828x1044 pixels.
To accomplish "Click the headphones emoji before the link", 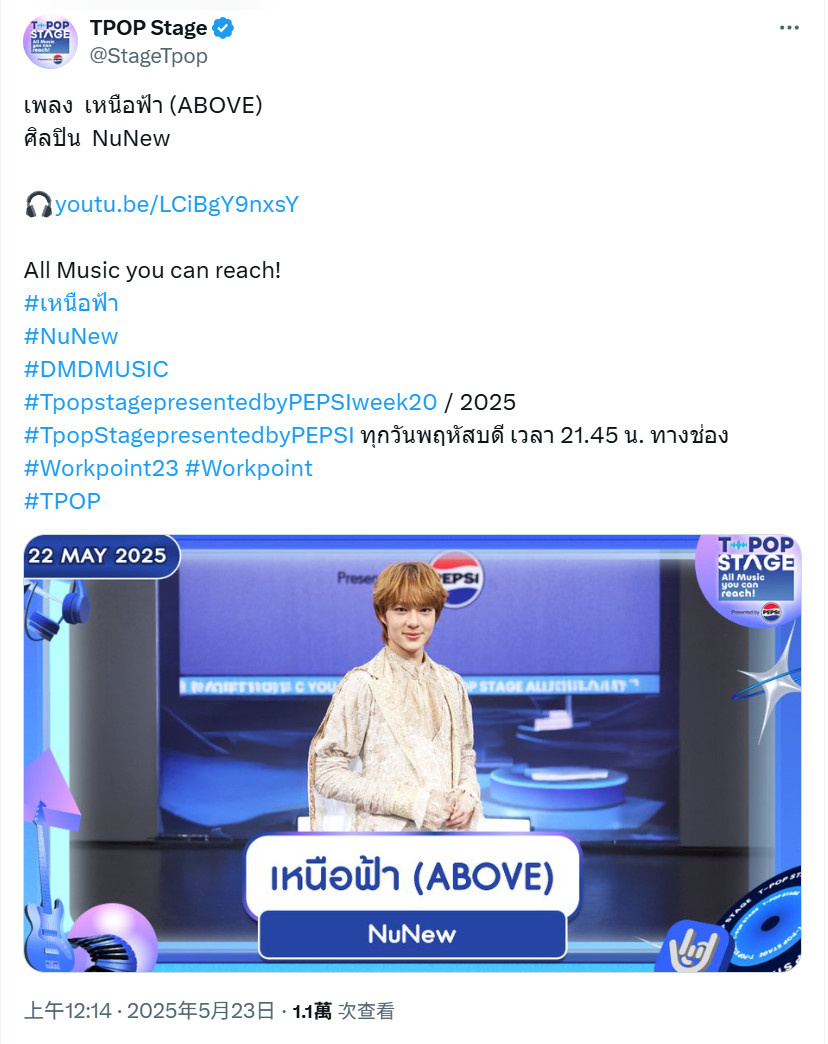I will click(x=39, y=204).
